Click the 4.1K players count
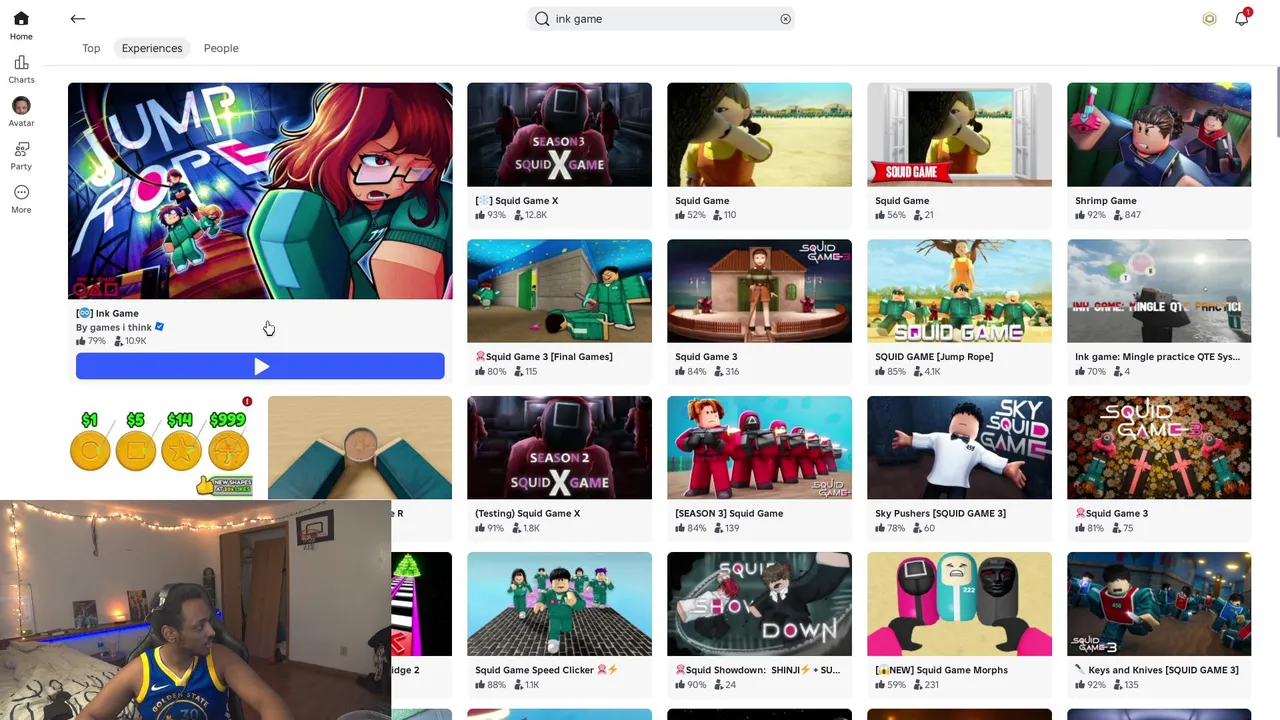This screenshot has width=1280, height=720. 927,372
